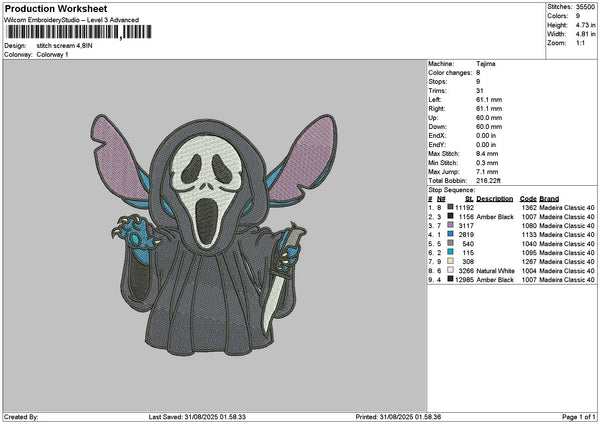Viewport: 600px width, 424px height.
Task: Click the Max Stitch value '8.4 mm'
Action: click(487, 154)
